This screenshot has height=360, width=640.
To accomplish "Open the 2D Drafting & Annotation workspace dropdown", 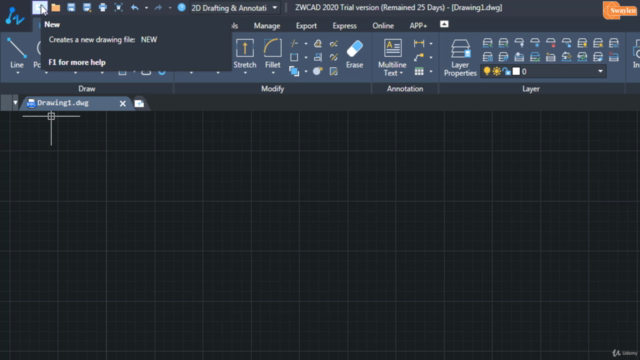I will 235,8.
